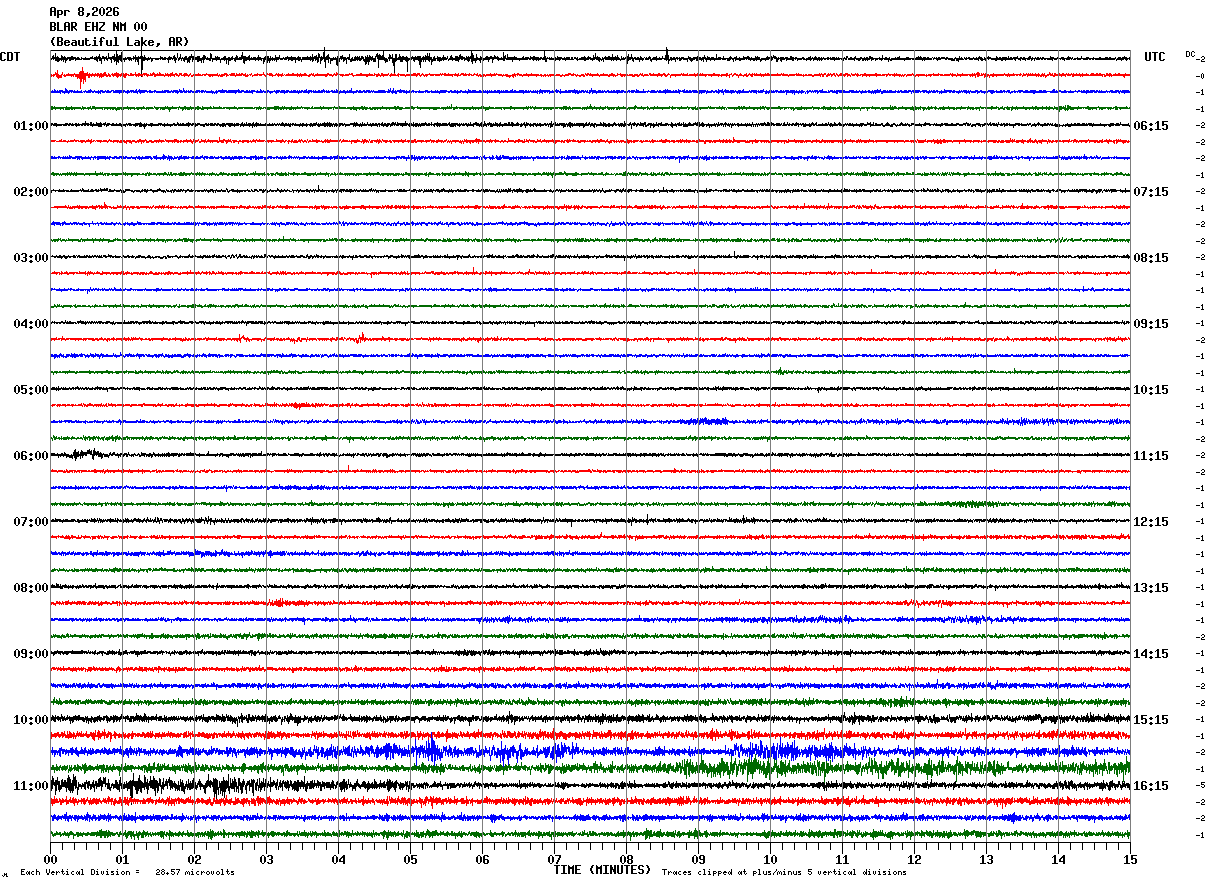Click the 14:15 UTC time label
The width and height of the screenshot is (1210, 886).
click(1151, 654)
